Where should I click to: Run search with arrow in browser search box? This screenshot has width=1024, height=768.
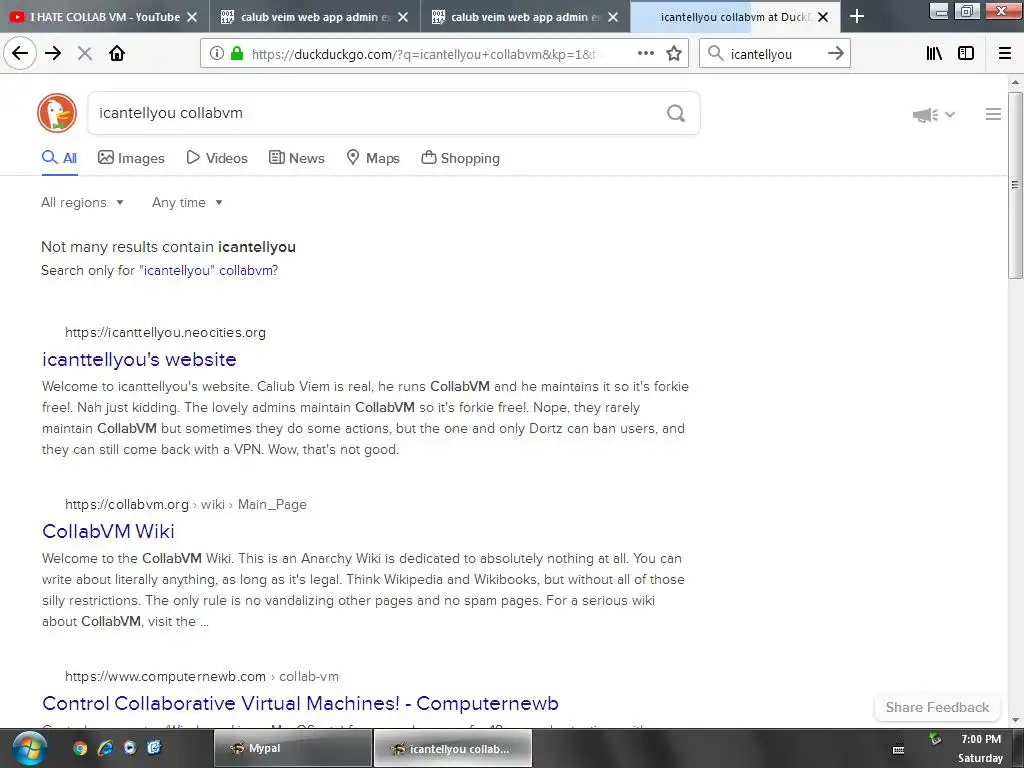coord(836,54)
